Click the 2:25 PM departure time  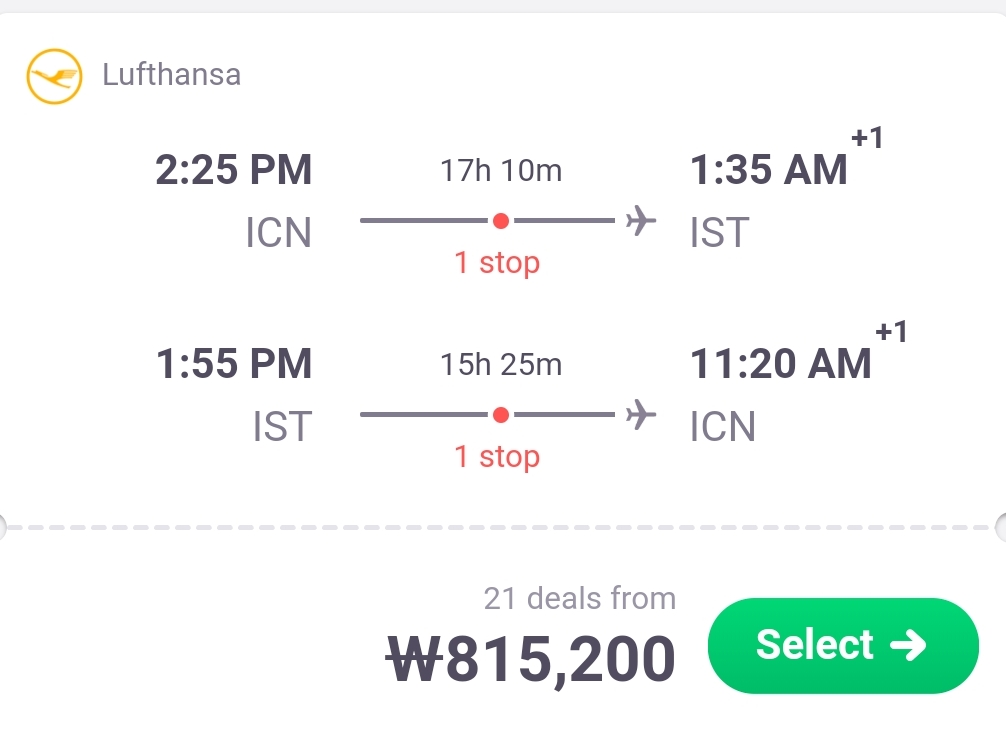tap(234, 170)
